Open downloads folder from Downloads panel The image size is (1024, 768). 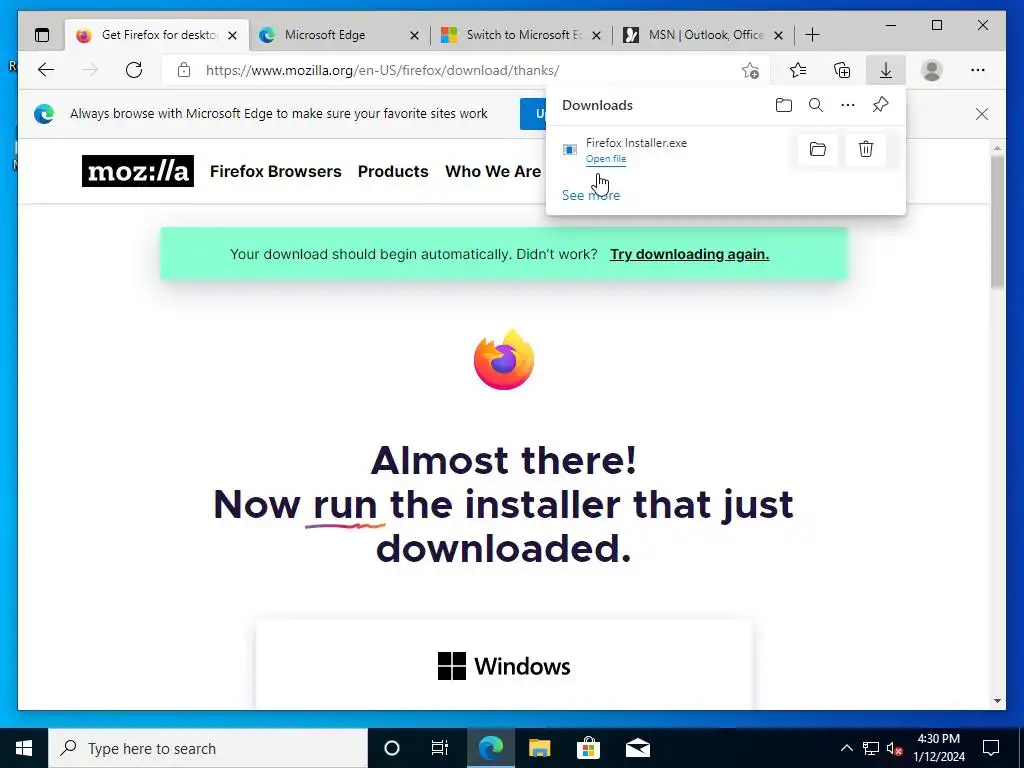click(784, 105)
